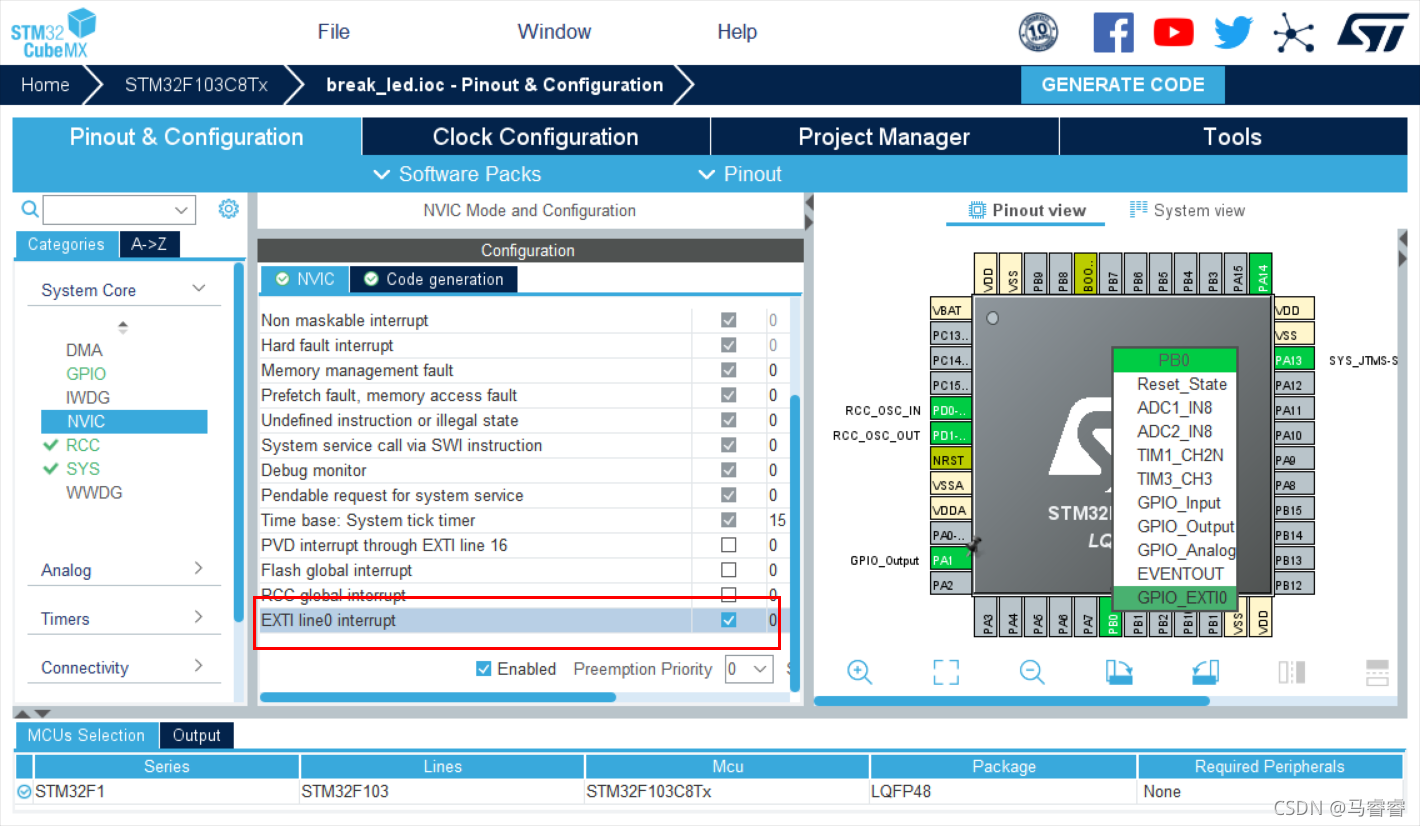Open the Window menu
Image resolution: width=1420 pixels, height=826 pixels.
[554, 32]
